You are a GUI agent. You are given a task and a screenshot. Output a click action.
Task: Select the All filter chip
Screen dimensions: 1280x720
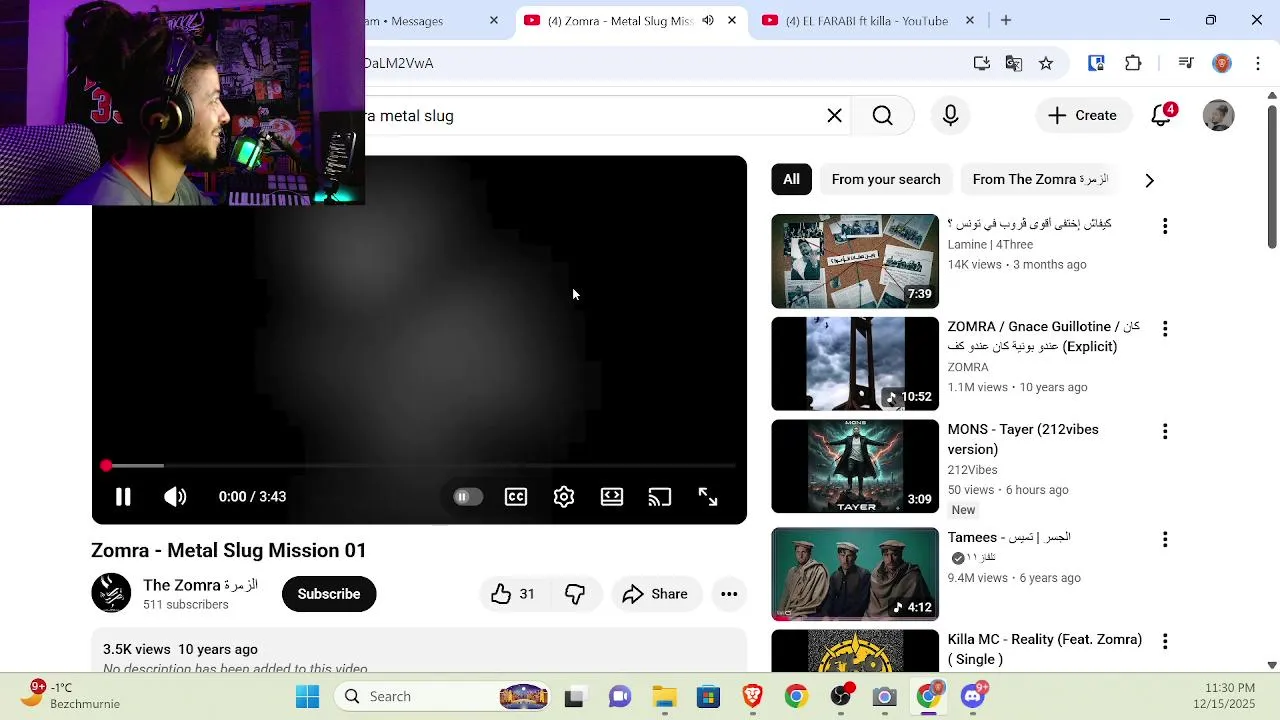791,180
